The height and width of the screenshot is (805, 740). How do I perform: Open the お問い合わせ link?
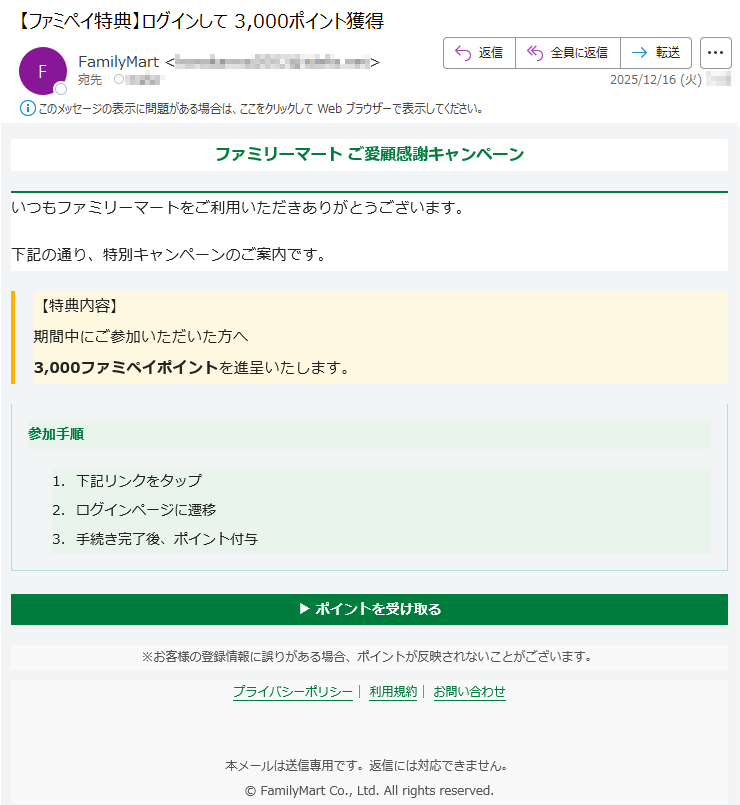click(x=469, y=692)
